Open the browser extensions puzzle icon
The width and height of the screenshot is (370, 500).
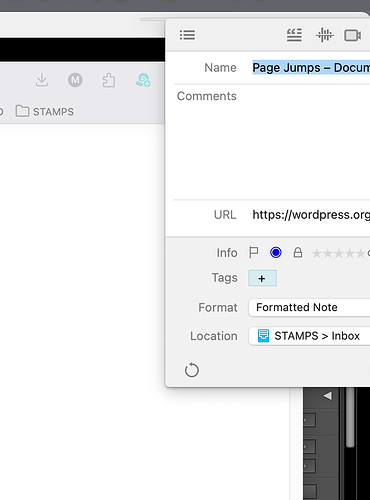109,80
